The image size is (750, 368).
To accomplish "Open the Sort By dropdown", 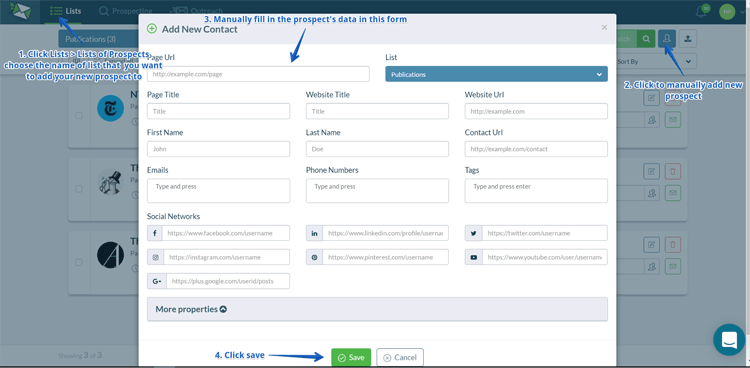I will (655, 61).
